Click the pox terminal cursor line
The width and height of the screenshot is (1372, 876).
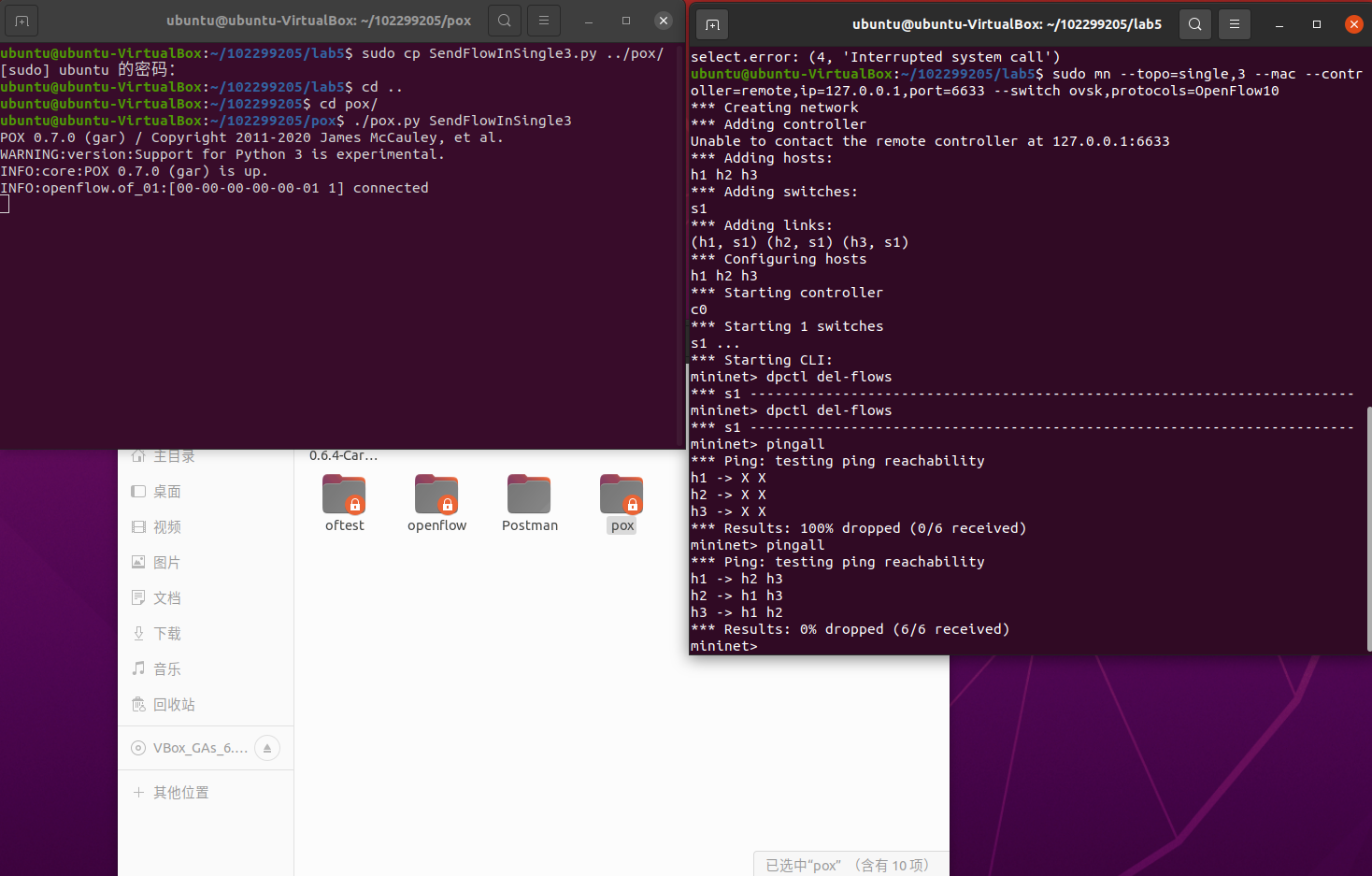tap(5, 205)
